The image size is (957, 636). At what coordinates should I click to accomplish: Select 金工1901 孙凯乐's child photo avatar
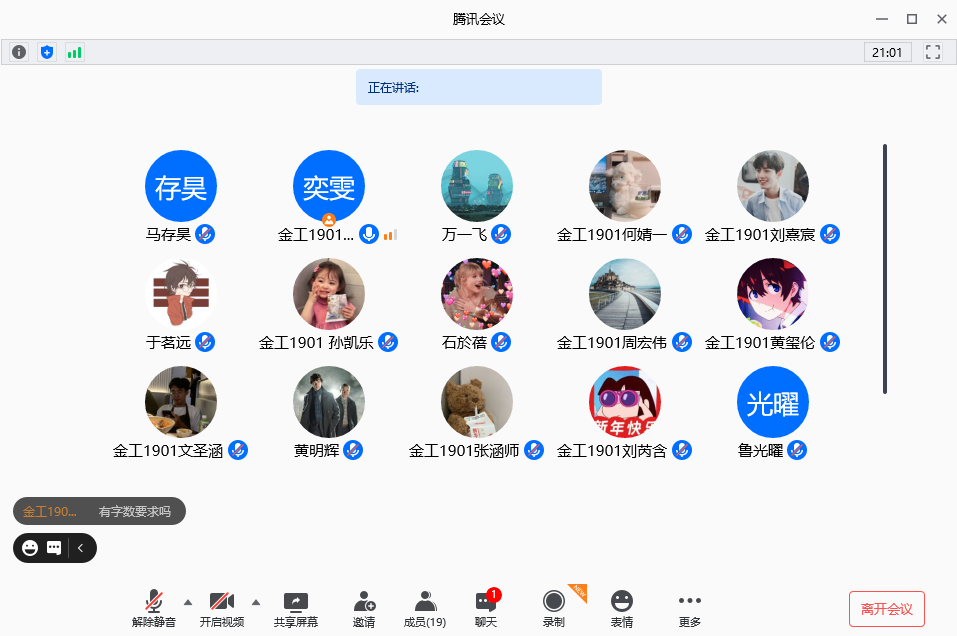click(329, 294)
